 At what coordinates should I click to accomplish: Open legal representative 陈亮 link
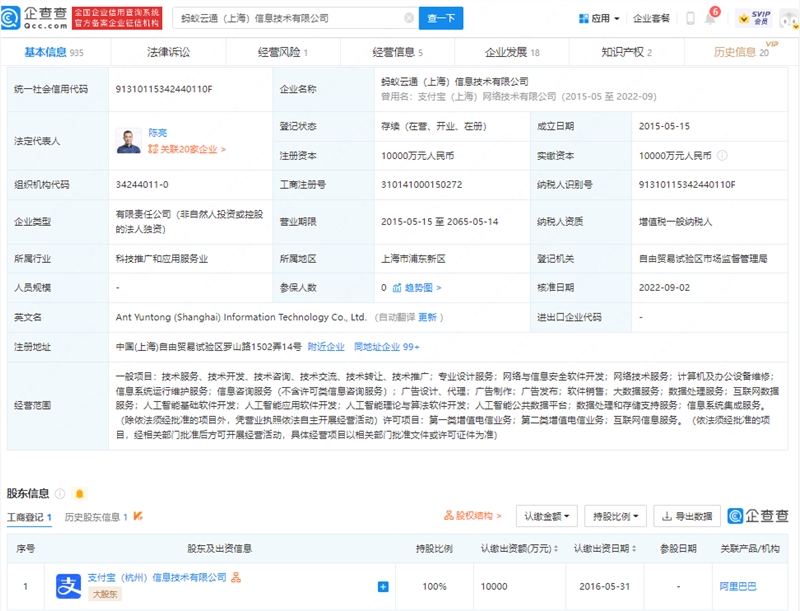tap(158, 133)
